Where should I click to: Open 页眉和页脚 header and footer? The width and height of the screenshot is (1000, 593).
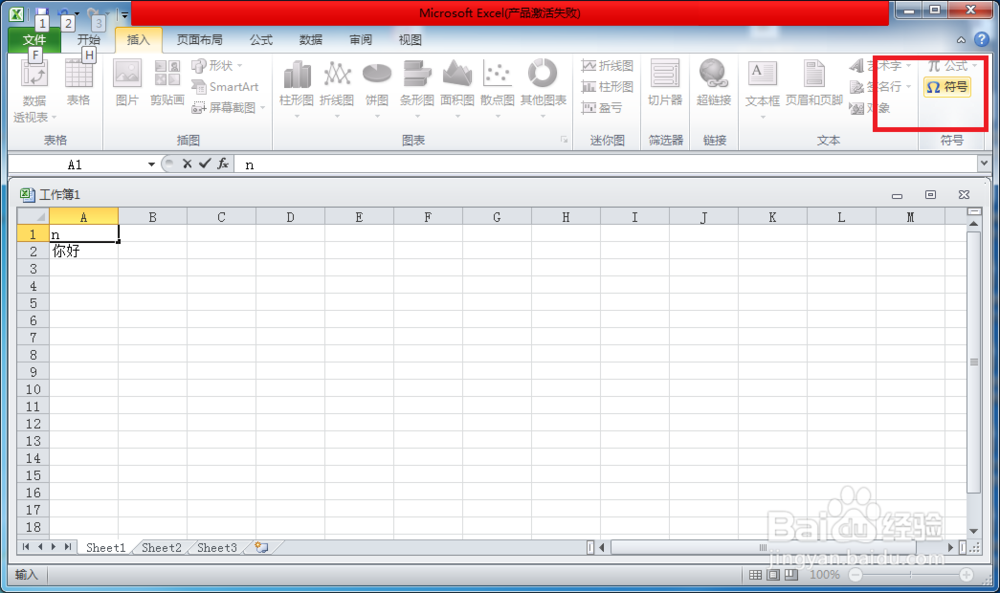[x=814, y=83]
